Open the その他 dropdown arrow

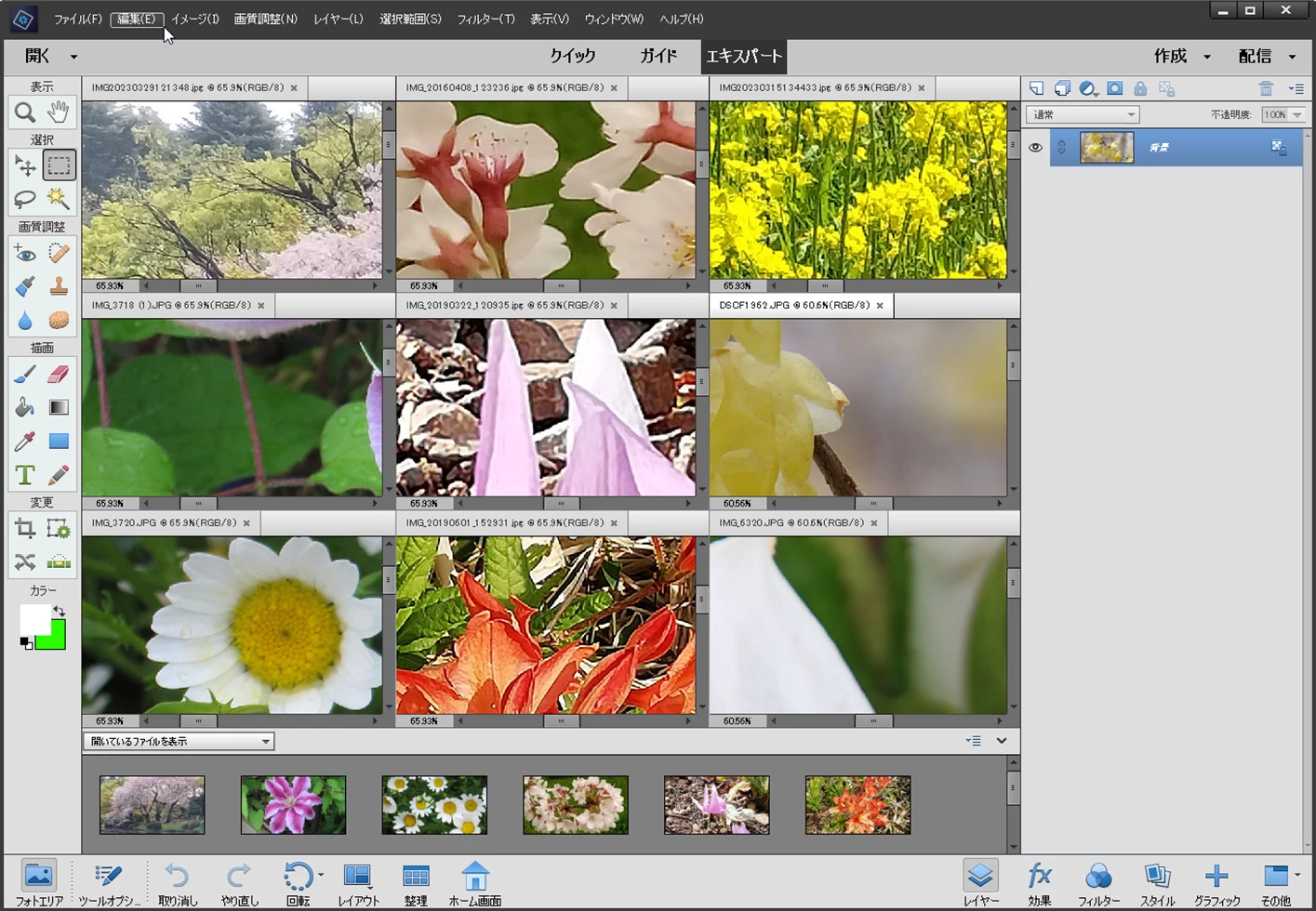(x=1297, y=875)
